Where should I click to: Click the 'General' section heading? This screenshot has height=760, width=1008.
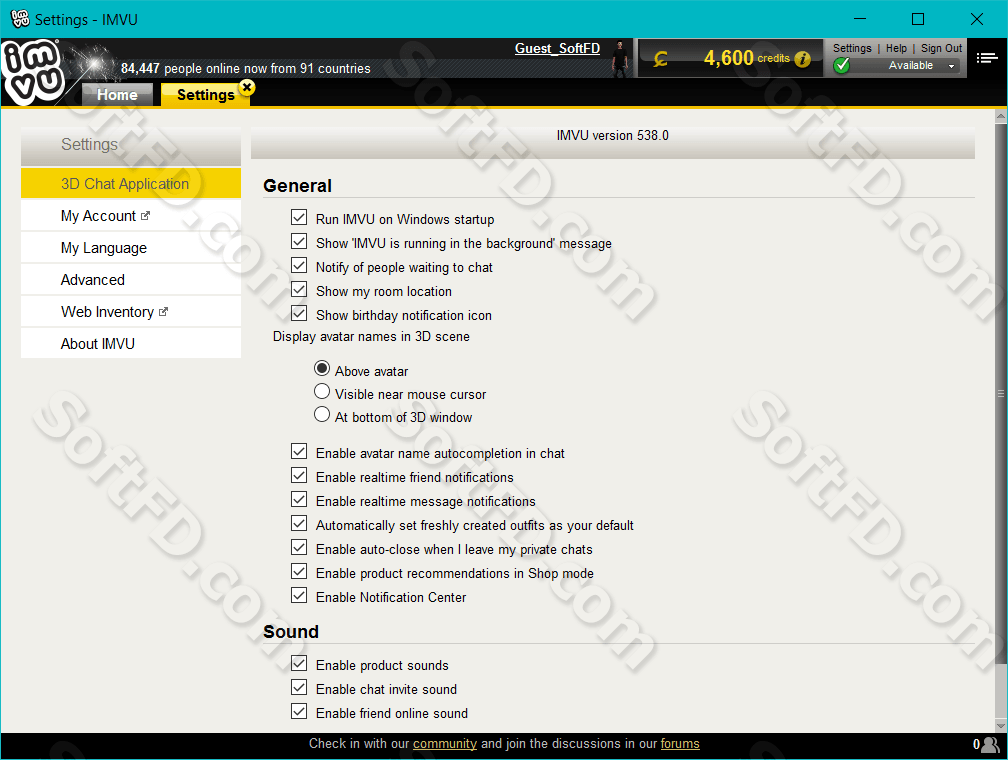coord(298,186)
